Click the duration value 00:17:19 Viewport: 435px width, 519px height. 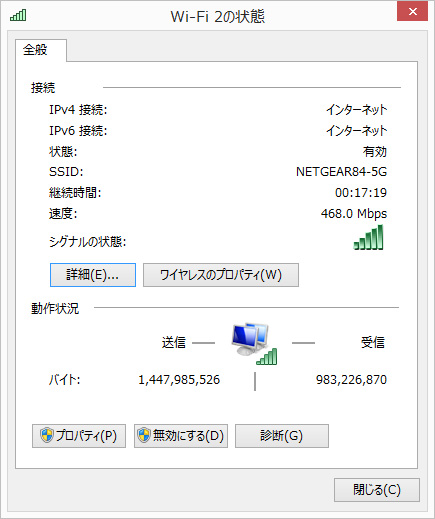coord(361,193)
